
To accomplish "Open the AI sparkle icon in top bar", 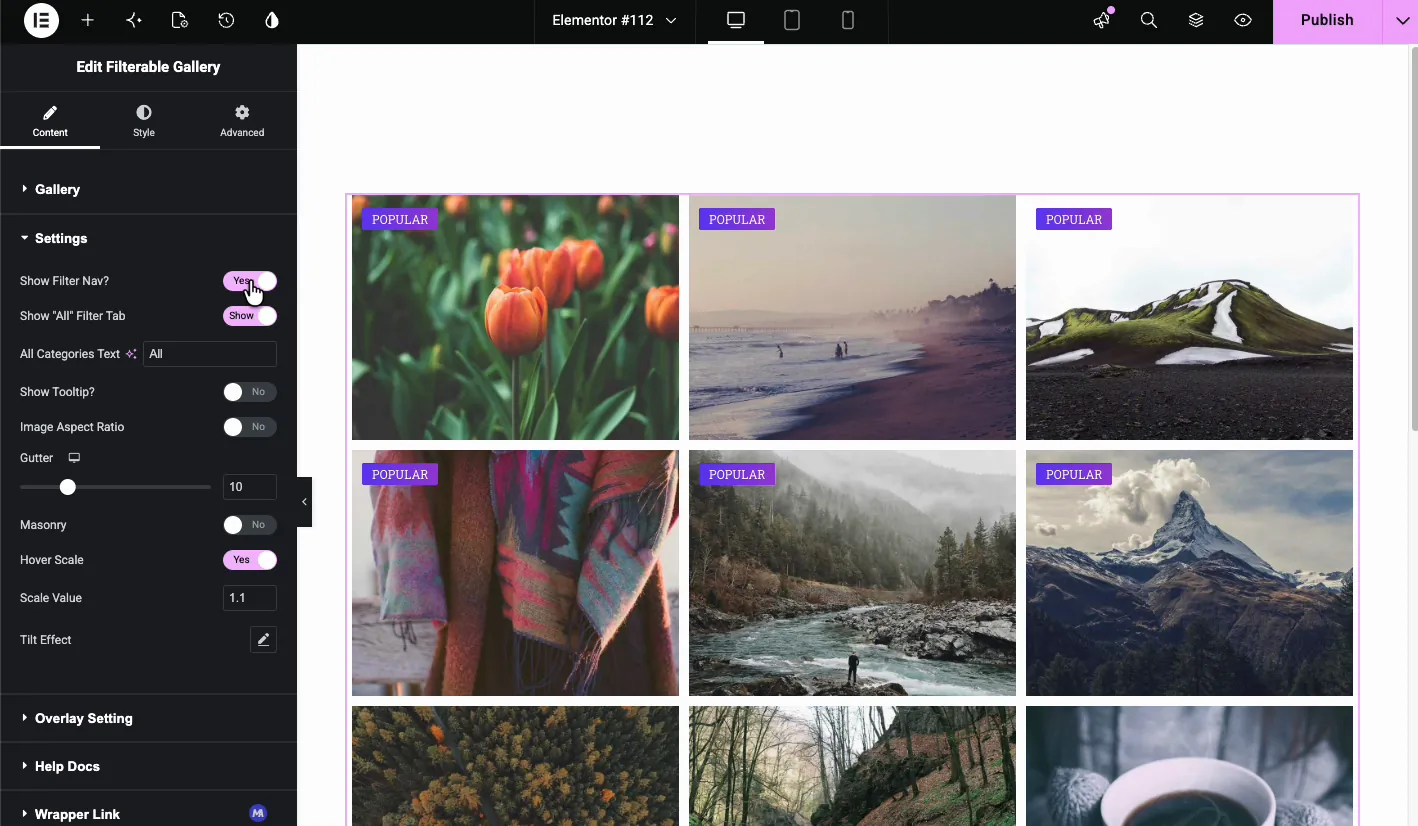I will (x=134, y=20).
